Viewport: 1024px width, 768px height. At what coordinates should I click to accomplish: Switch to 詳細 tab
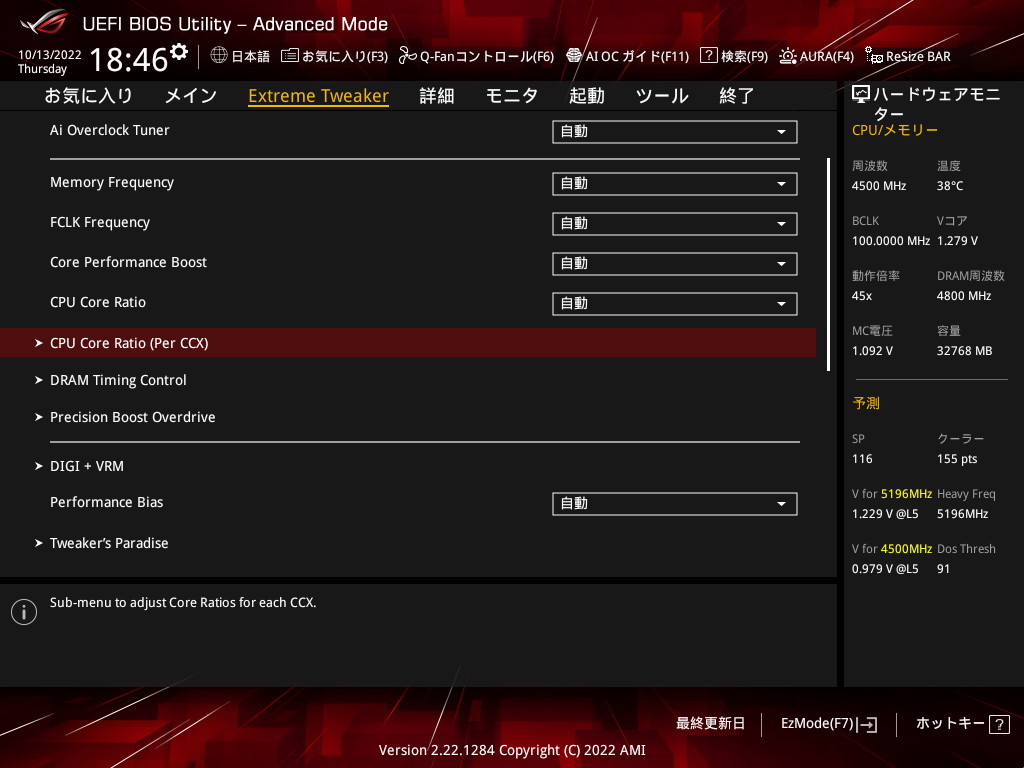437,96
